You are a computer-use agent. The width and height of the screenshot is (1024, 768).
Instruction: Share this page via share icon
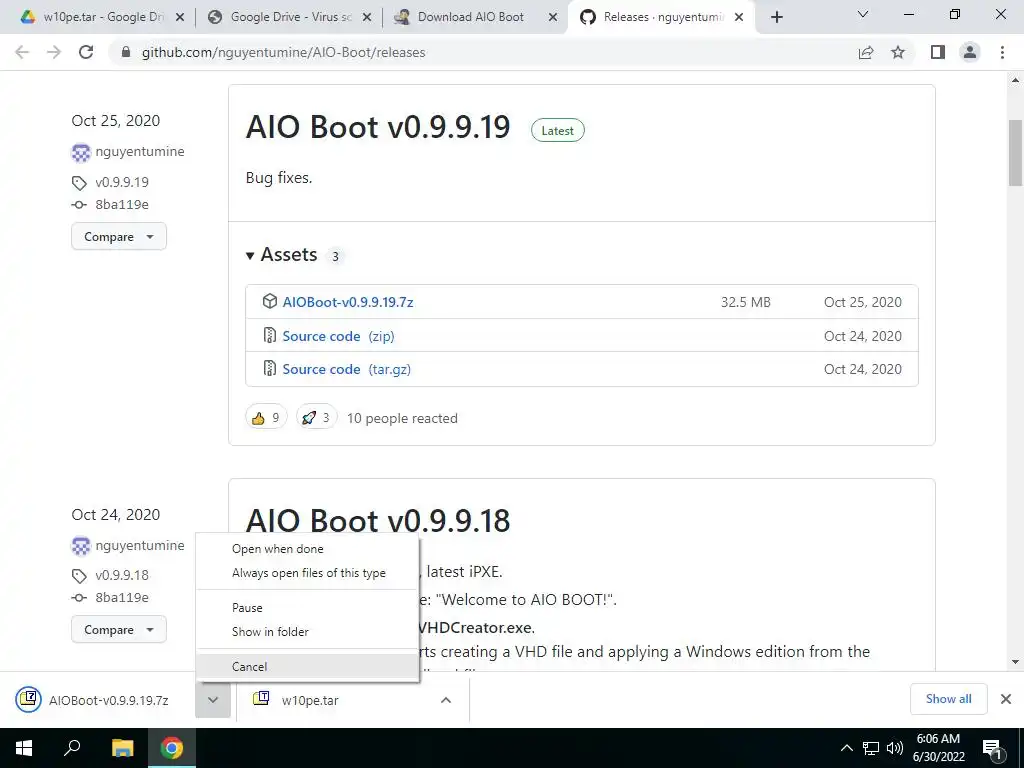tap(866, 52)
